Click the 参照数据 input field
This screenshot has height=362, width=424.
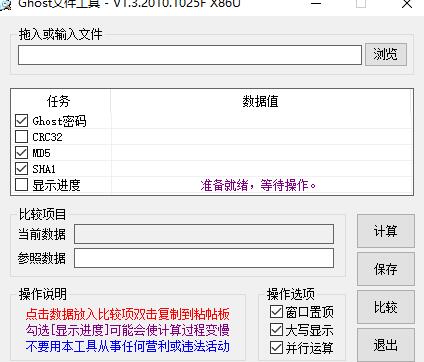(204, 258)
